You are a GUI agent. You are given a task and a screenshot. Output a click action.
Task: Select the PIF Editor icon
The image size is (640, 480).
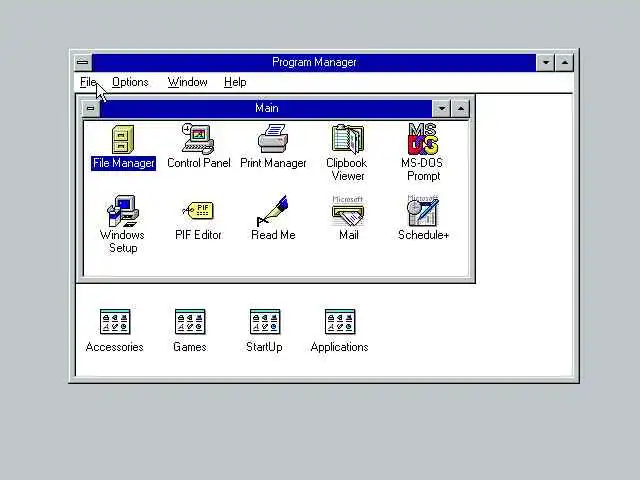[x=198, y=211]
